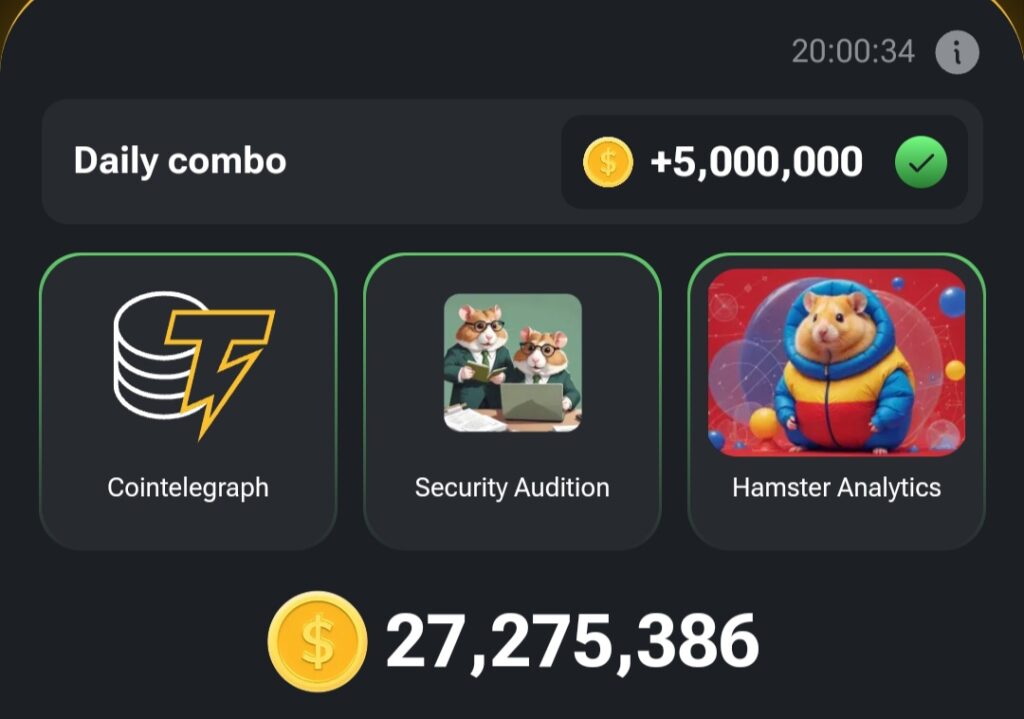The height and width of the screenshot is (719, 1024).
Task: Click the laptop in Security Audition picture
Action: [x=531, y=401]
